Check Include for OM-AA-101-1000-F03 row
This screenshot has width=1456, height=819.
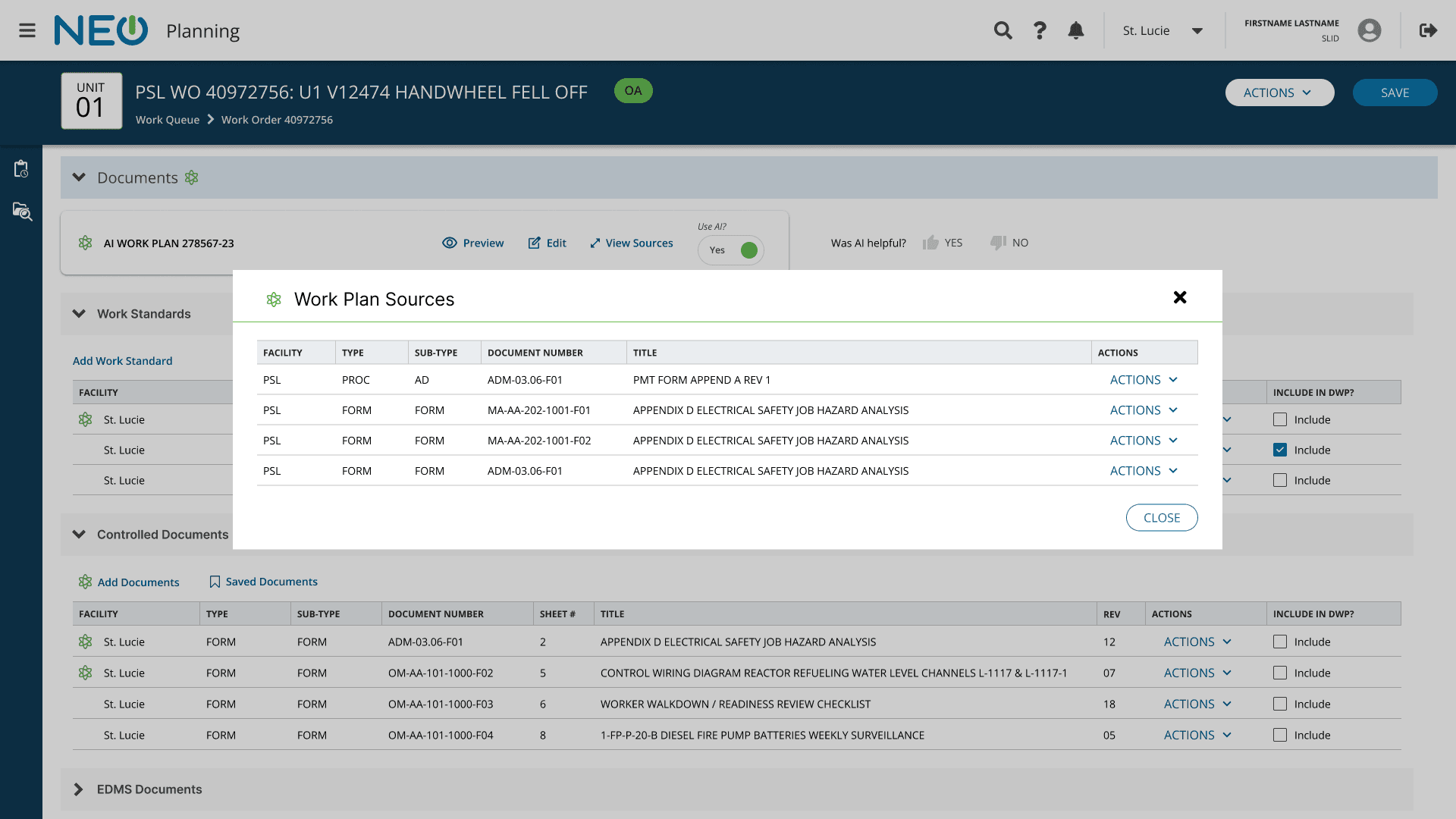[1280, 704]
